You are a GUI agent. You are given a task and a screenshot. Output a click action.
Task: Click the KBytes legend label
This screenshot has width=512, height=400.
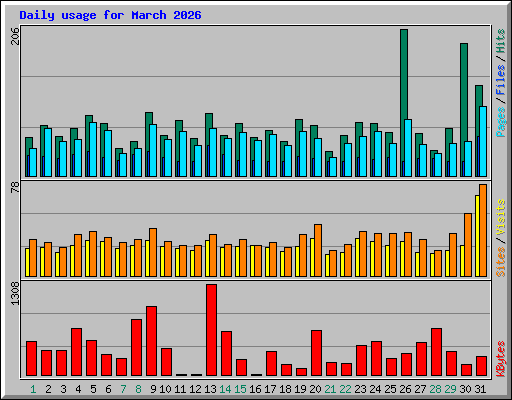501,359
